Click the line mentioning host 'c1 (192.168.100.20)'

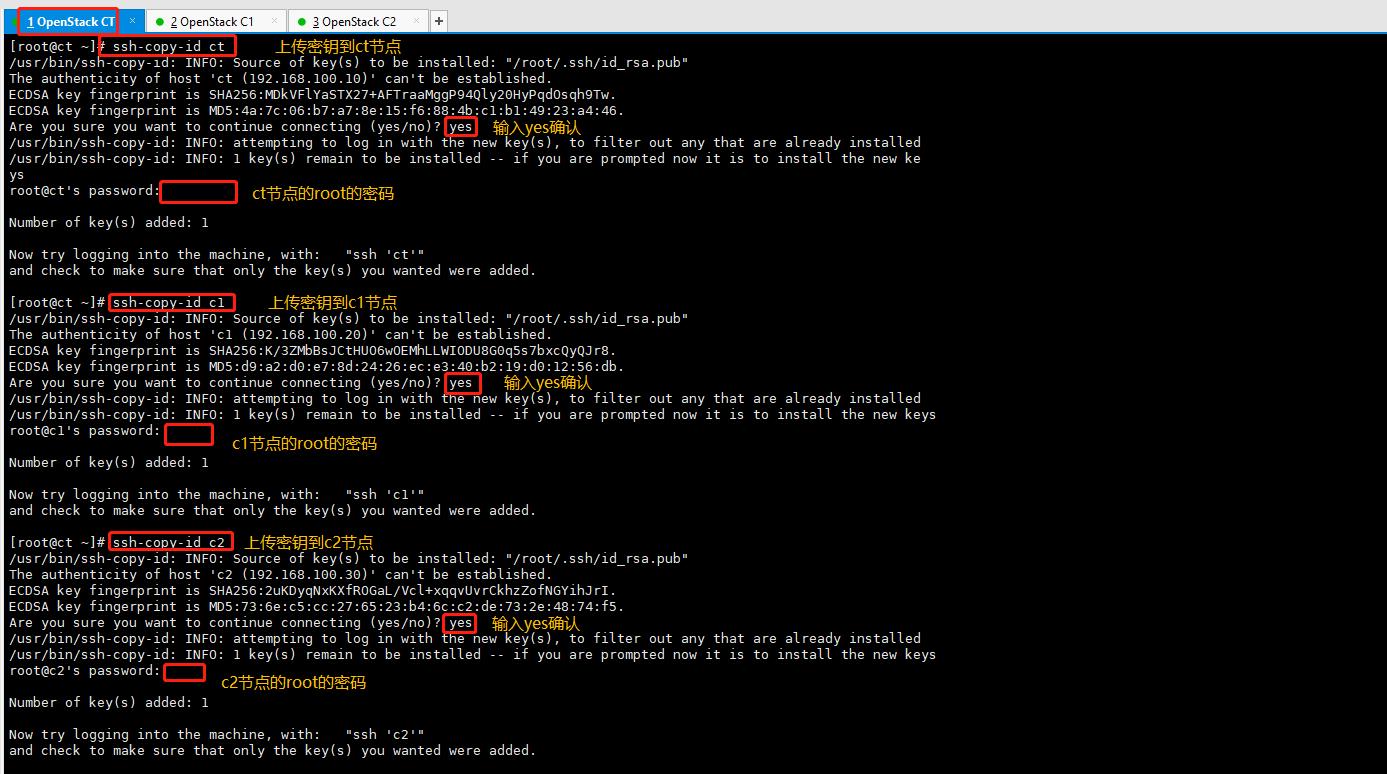click(x=280, y=334)
